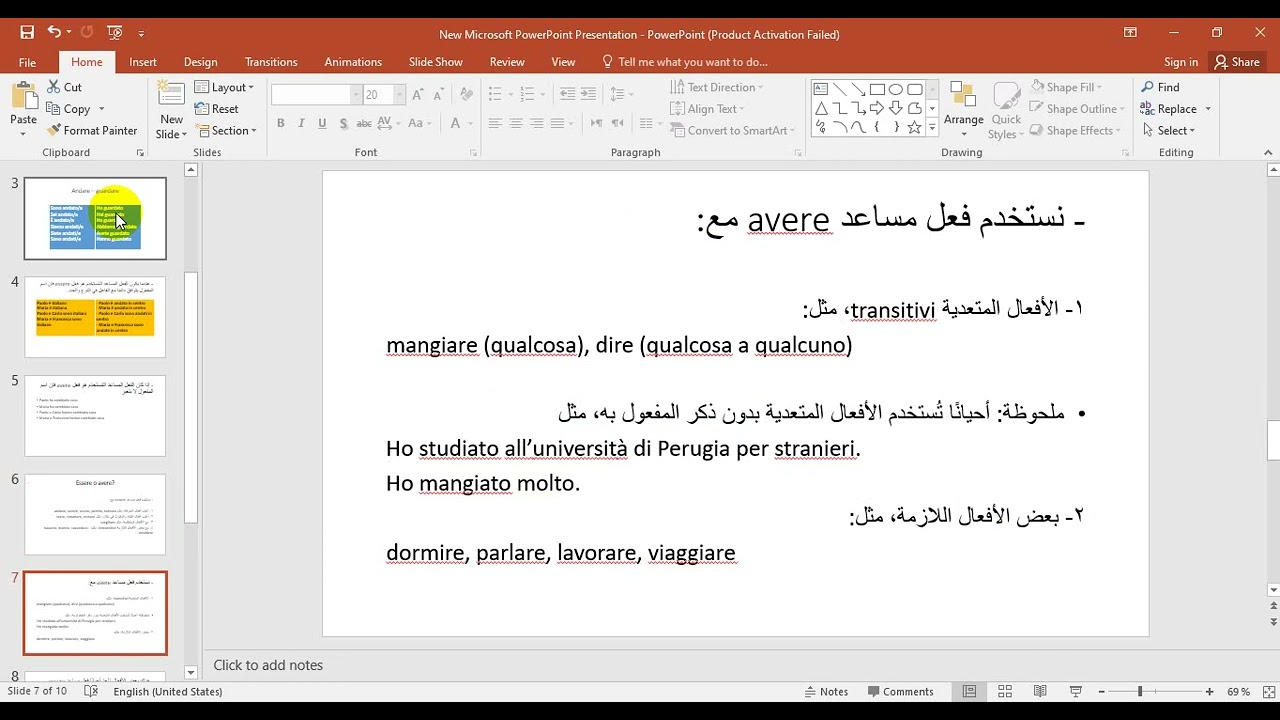
Task: Switch to Normal view icon
Action: [969, 691]
